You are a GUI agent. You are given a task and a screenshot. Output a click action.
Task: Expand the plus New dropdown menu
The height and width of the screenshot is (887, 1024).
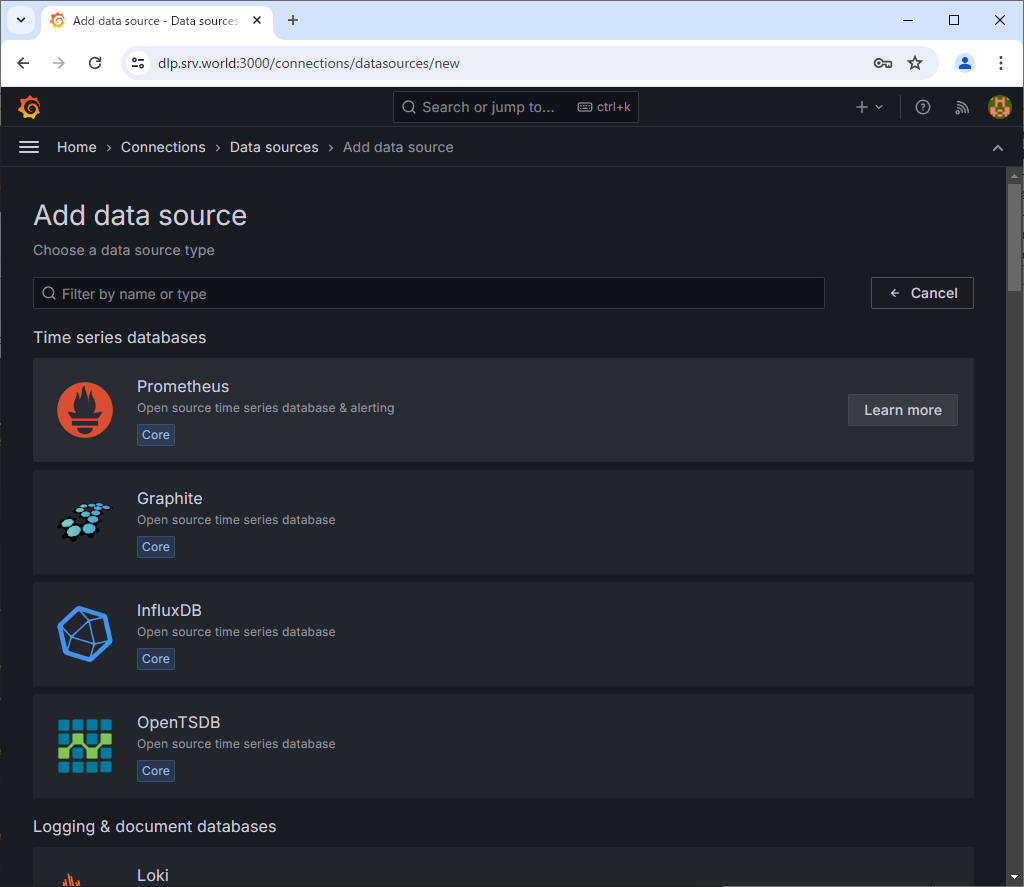tap(869, 107)
